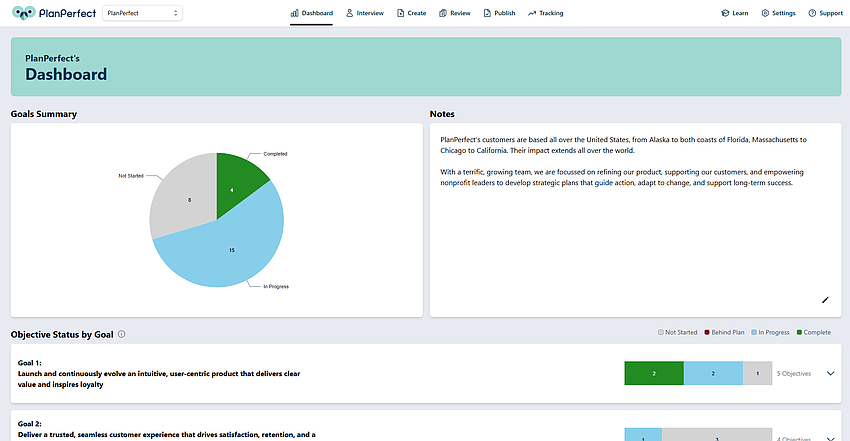Image resolution: width=850 pixels, height=441 pixels.
Task: Click the In Progress legend swatch
Action: [754, 332]
